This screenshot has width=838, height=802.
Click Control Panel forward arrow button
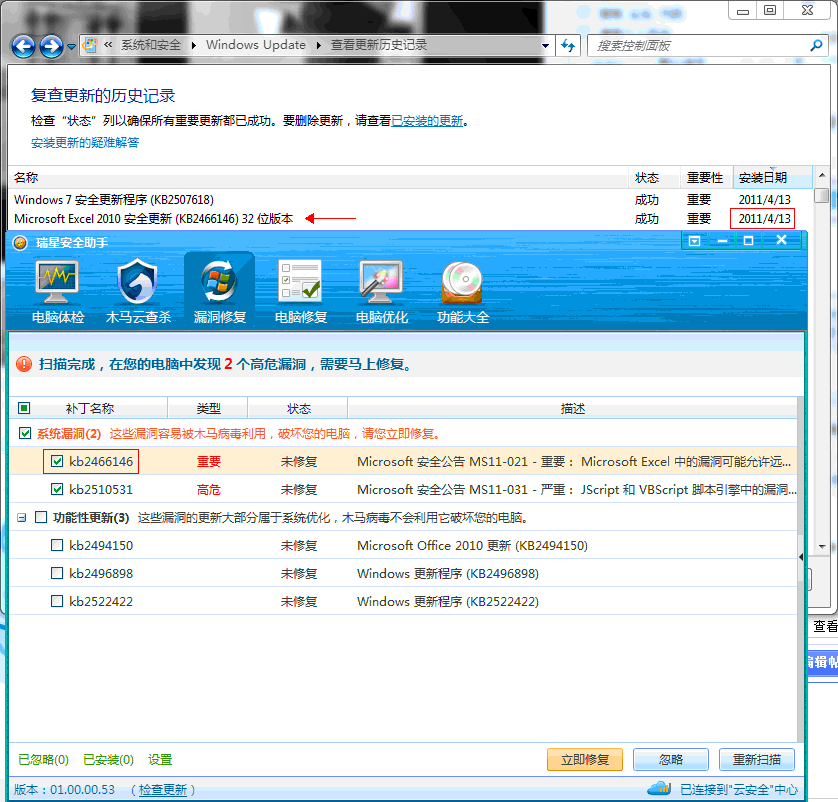[52, 46]
